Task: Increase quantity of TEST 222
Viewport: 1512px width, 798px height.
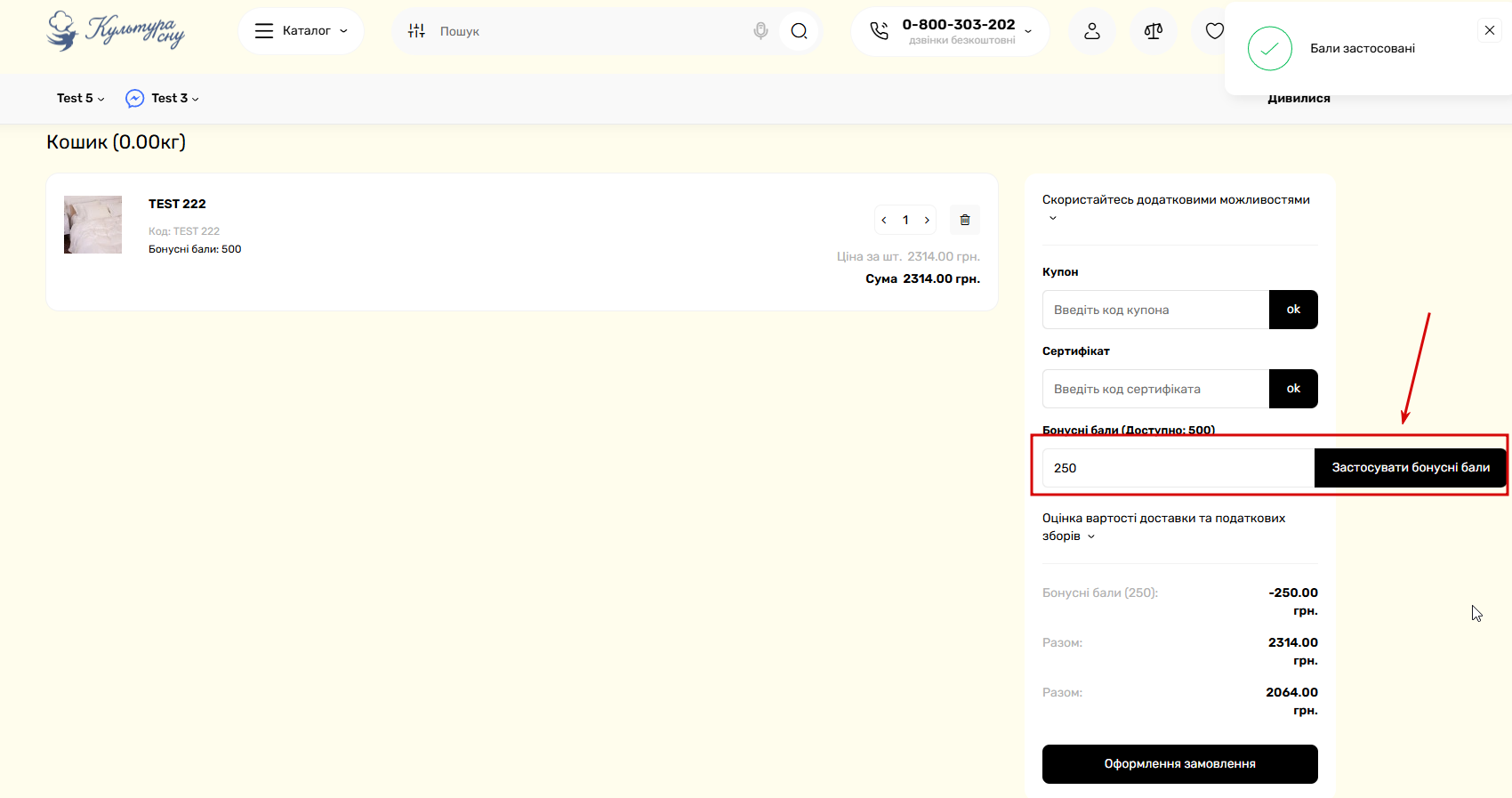Action: 927,220
